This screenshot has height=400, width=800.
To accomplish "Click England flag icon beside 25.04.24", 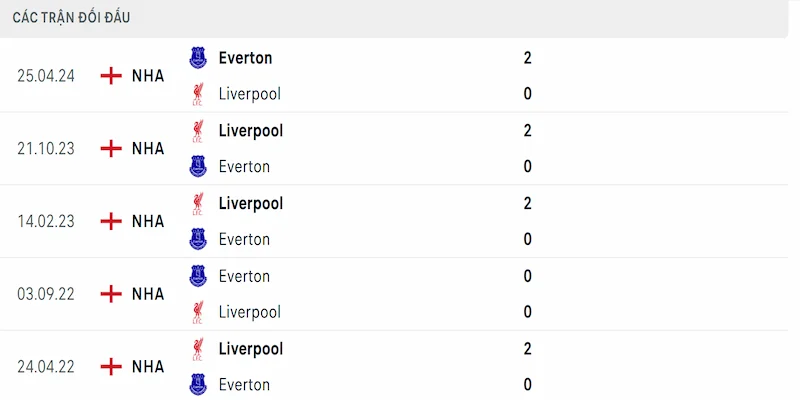I will click(x=111, y=76).
